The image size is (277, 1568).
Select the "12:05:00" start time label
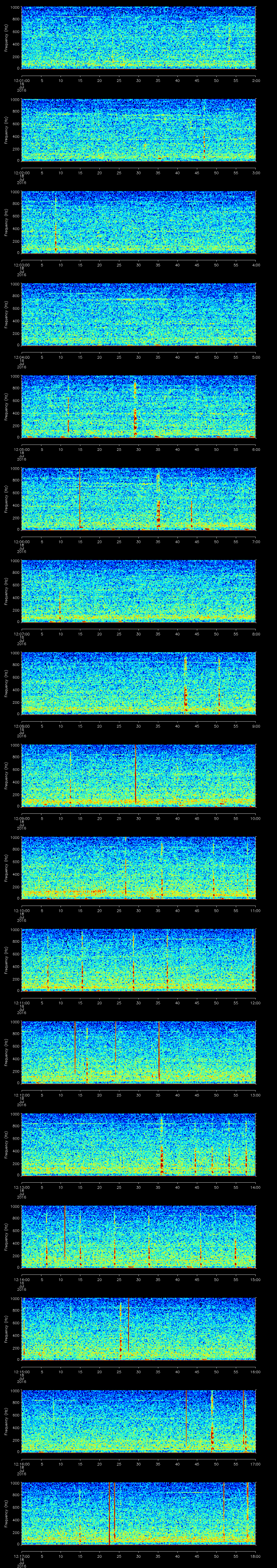click(21, 449)
